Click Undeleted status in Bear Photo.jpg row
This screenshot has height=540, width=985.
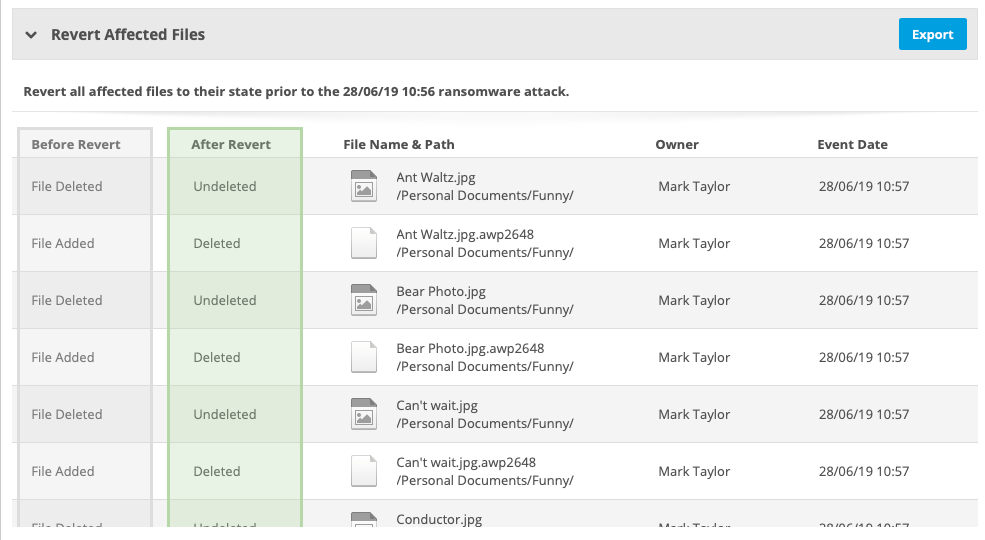225,300
